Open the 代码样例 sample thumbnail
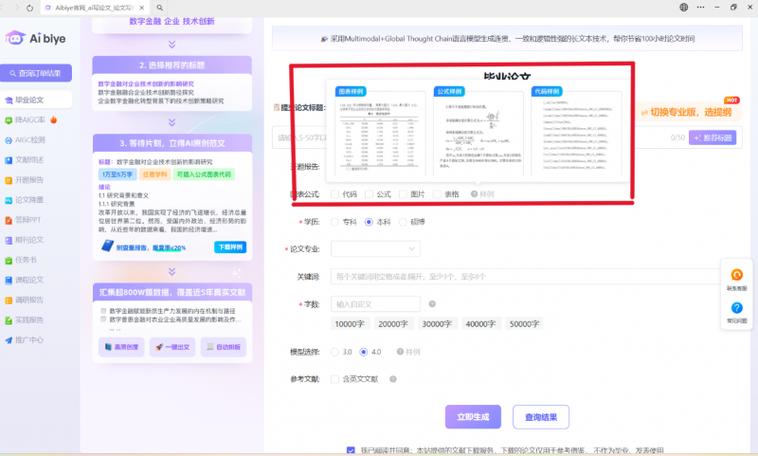Image resolution: width=758 pixels, height=456 pixels. coord(577,132)
